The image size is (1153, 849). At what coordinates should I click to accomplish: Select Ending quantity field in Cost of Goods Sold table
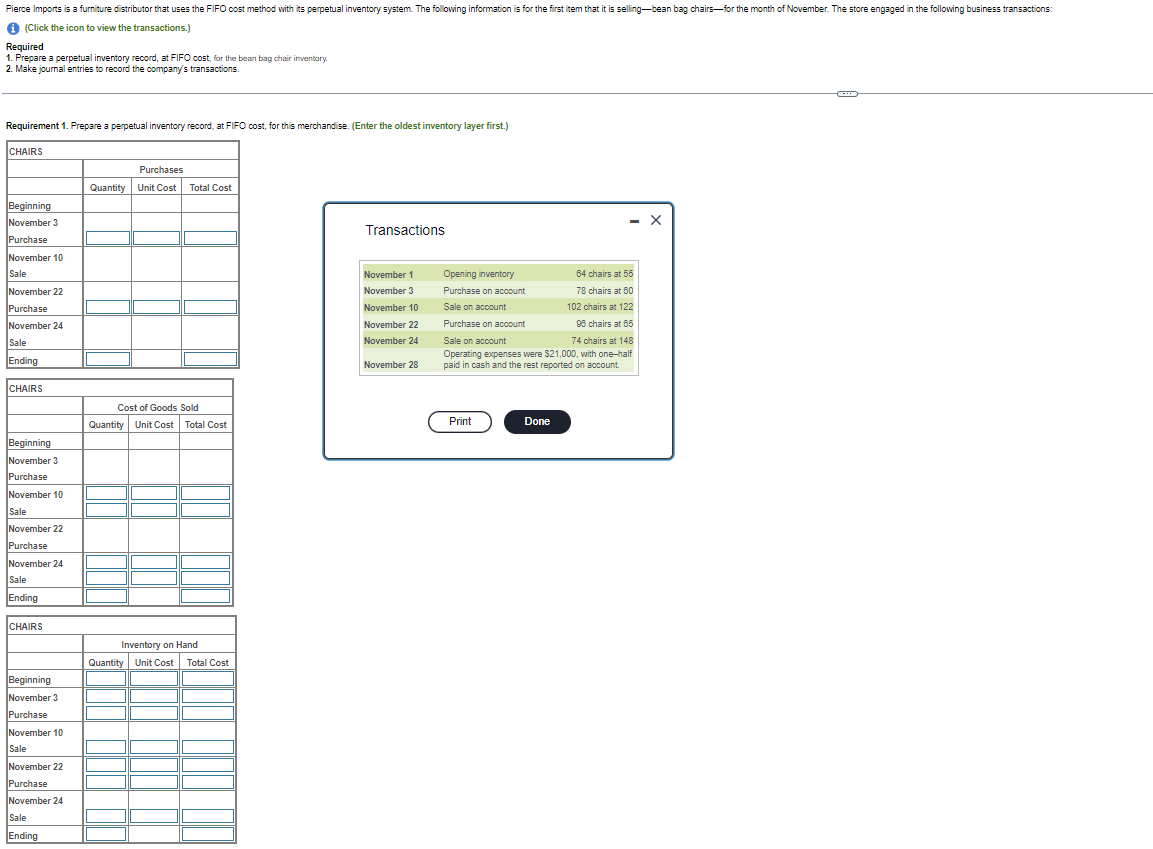(107, 596)
